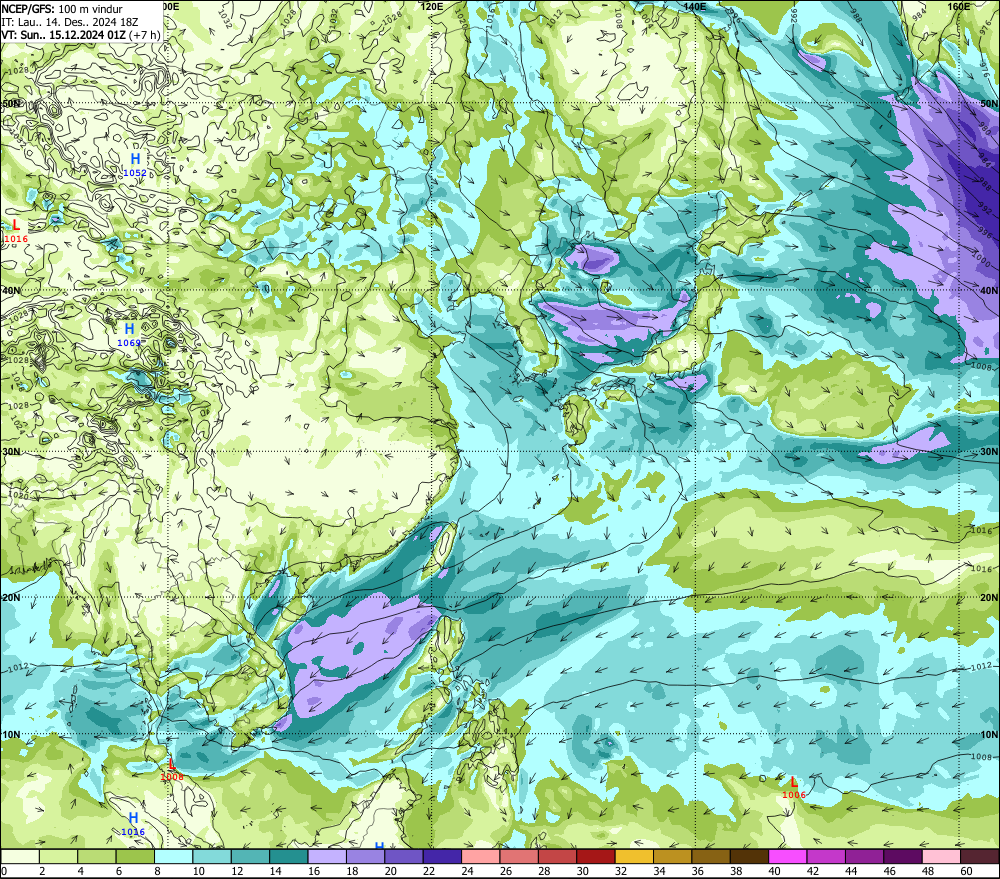Image resolution: width=1000 pixels, height=879 pixels.
Task: Click the 160E longitude label
Action: coord(959,6)
